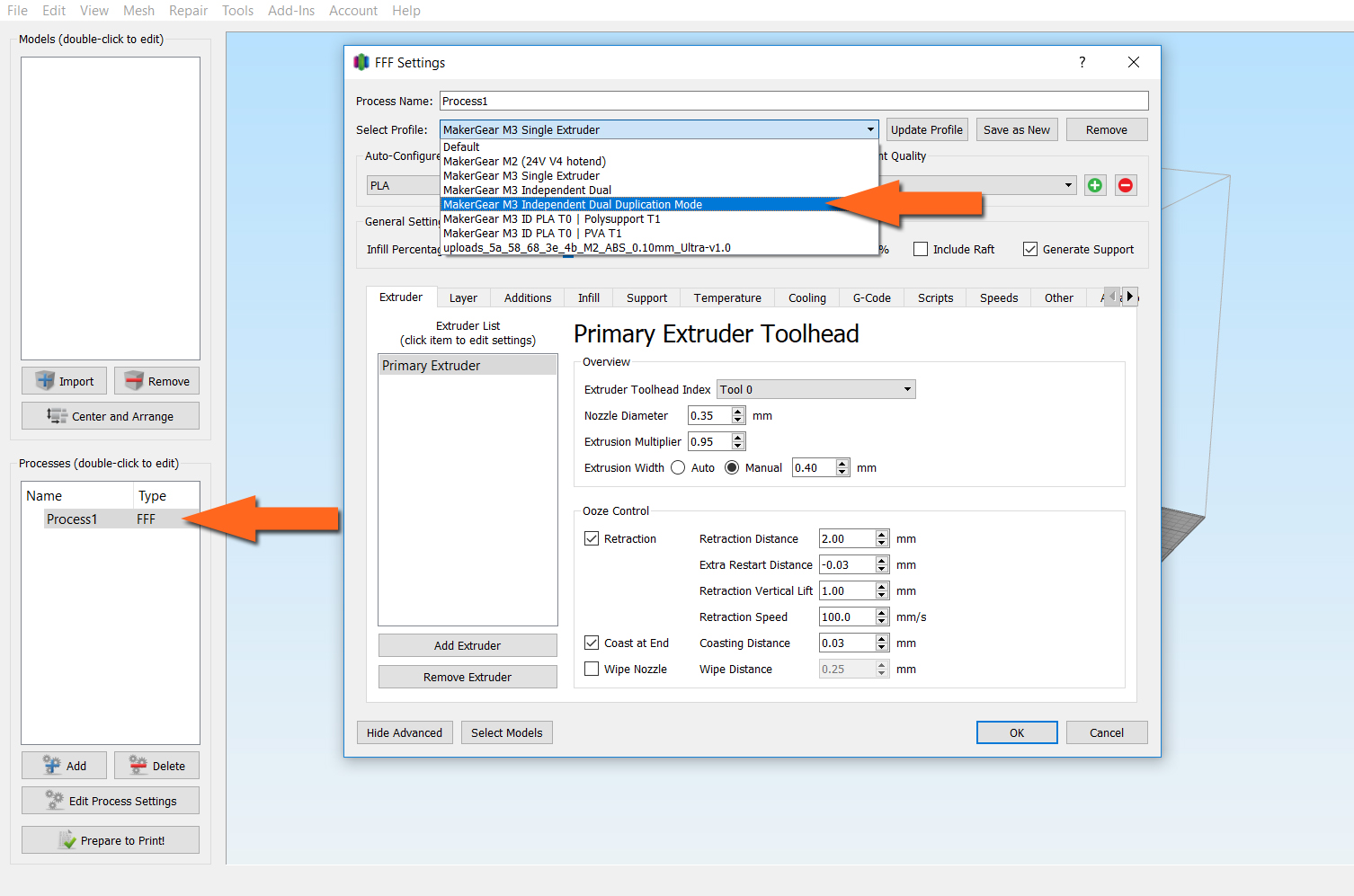1354x896 pixels.
Task: Open the Tools menu
Action: (237, 11)
